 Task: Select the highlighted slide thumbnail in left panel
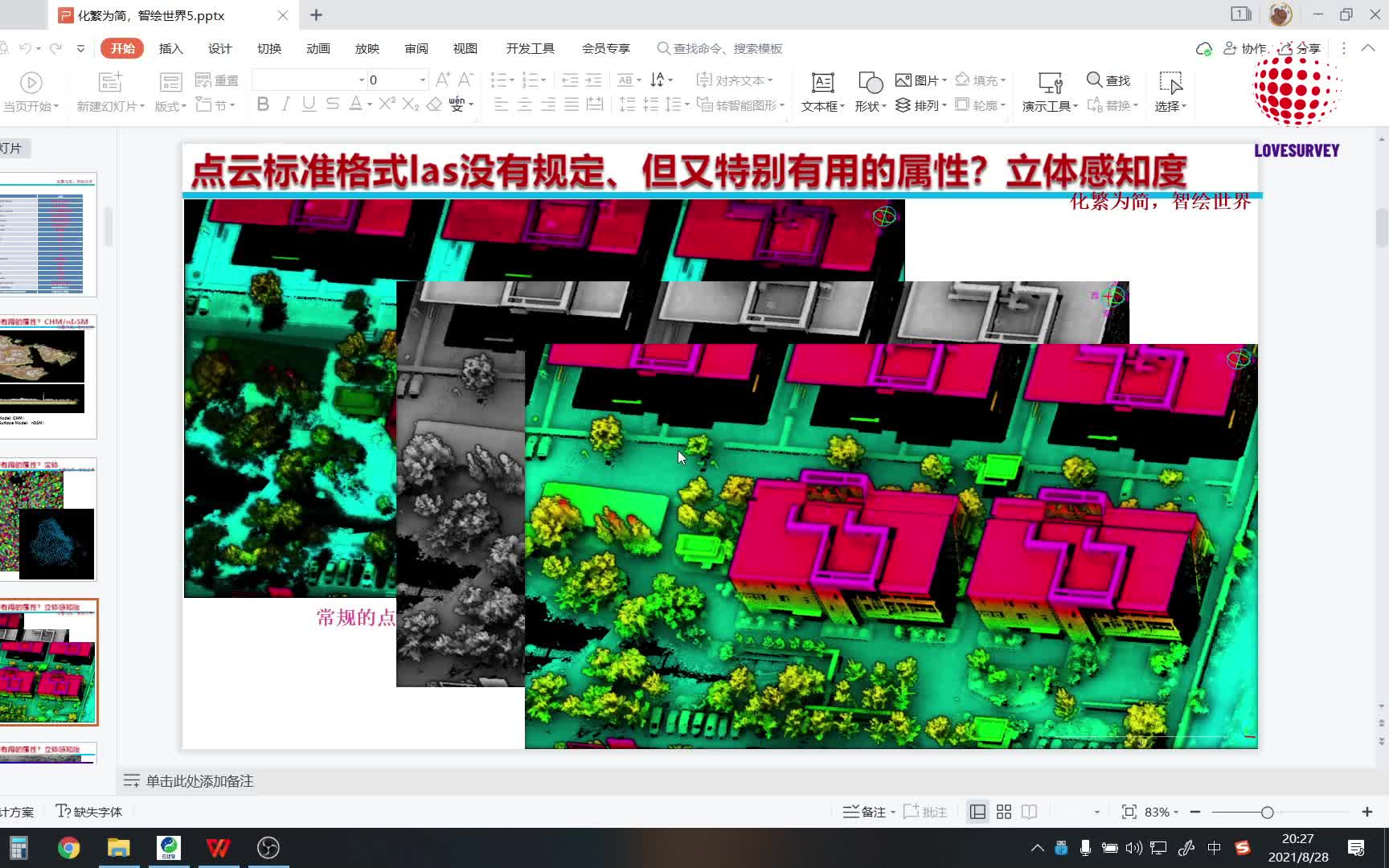[50, 661]
